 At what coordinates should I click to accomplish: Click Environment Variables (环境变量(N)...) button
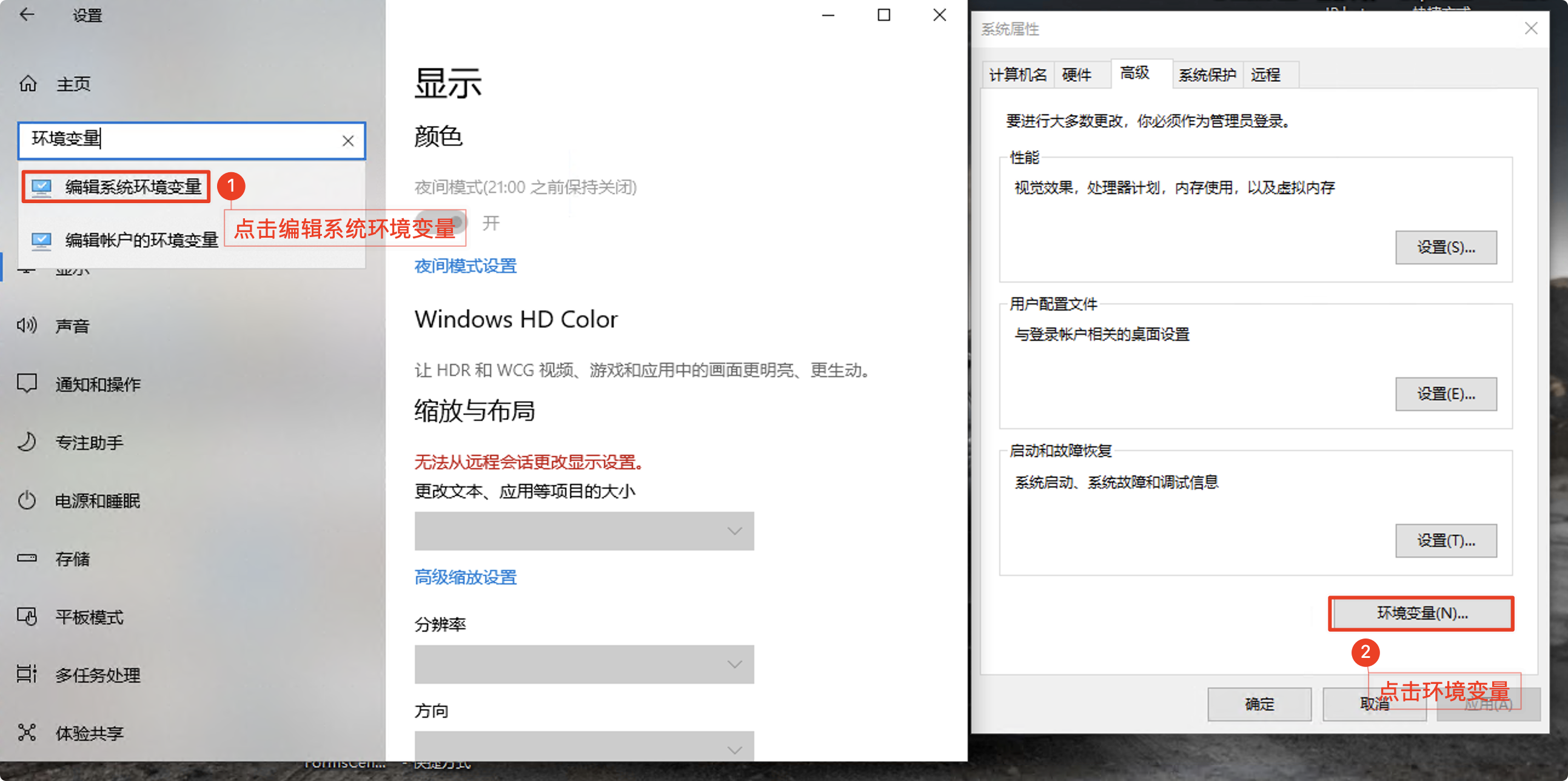point(1421,613)
